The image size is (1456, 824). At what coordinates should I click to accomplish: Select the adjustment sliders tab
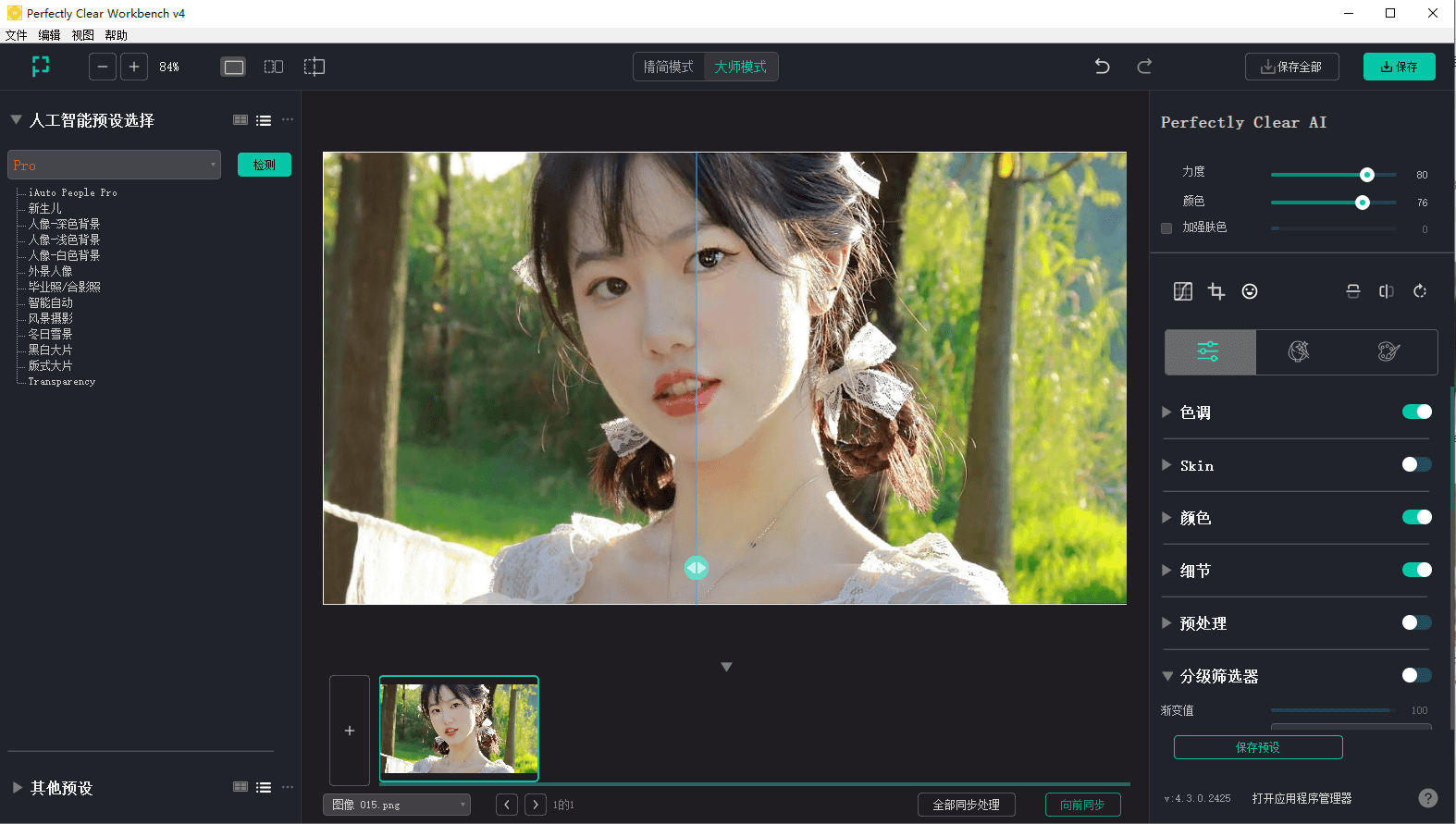1210,351
